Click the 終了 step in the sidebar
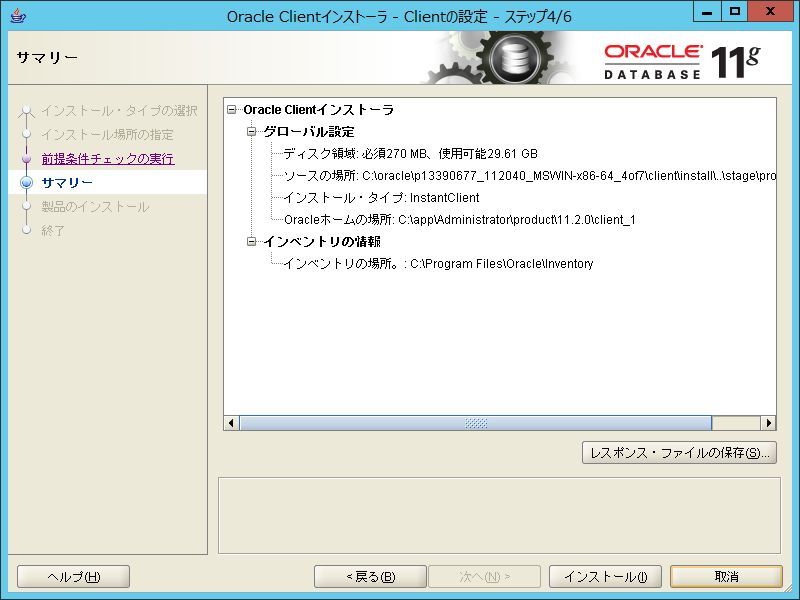The height and width of the screenshot is (600, 800). click(53, 231)
